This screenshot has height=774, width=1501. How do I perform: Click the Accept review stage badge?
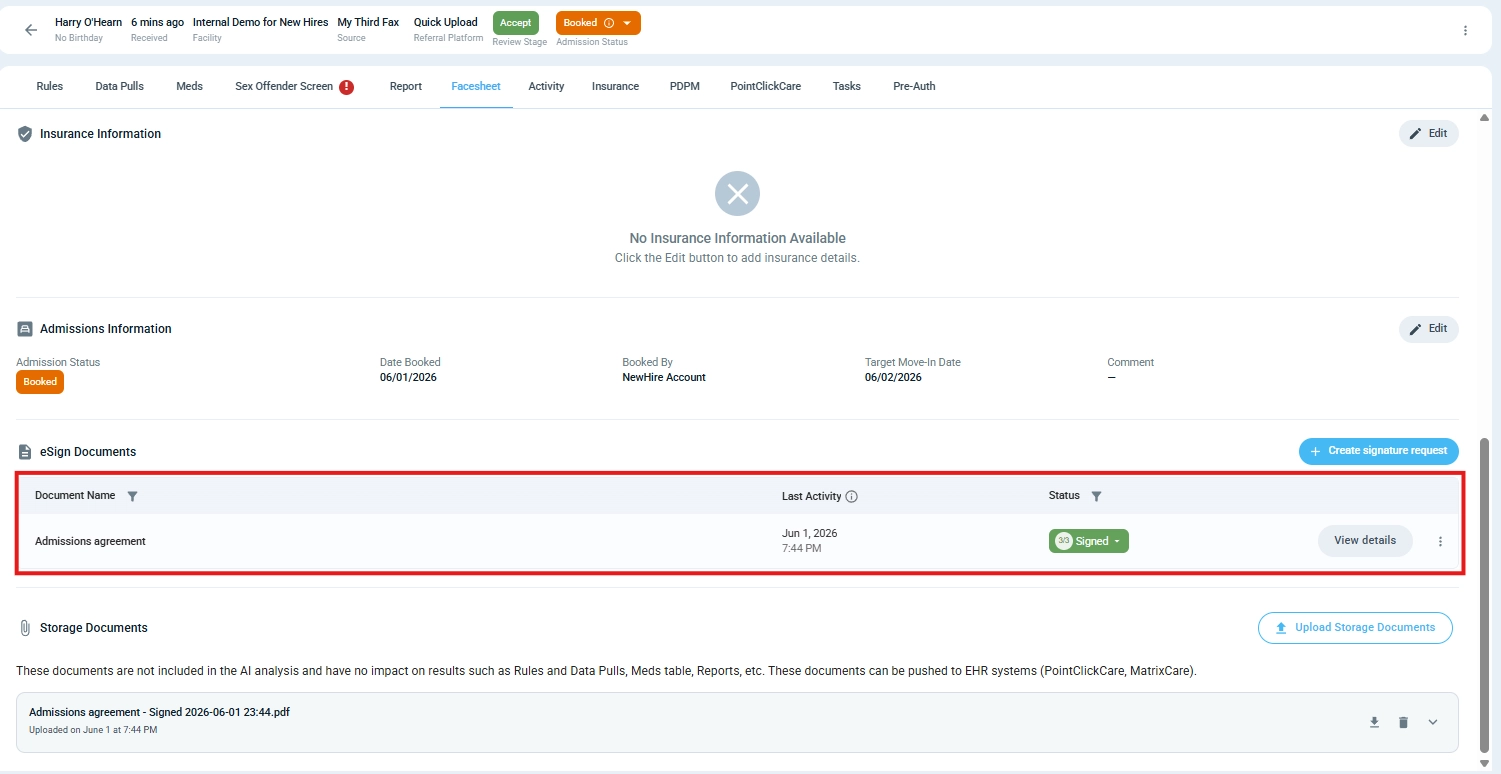pos(516,23)
